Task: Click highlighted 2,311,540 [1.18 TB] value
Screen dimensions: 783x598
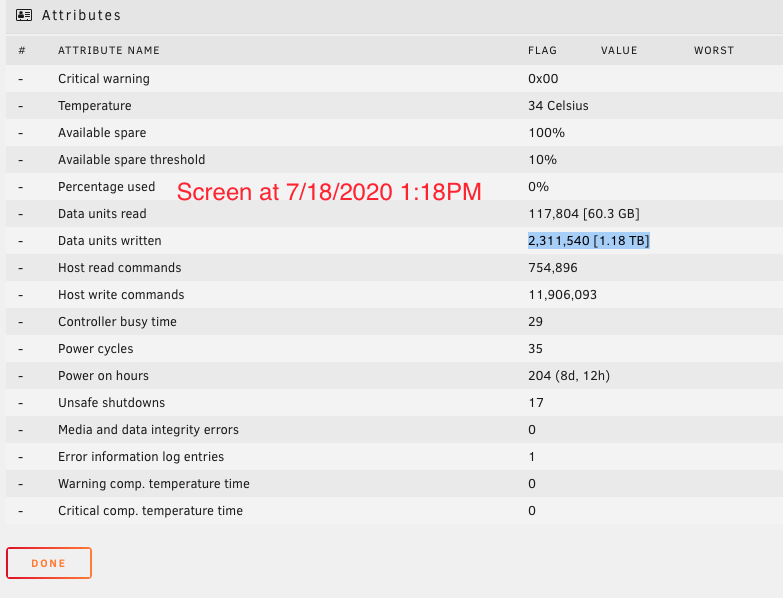Action: 589,241
